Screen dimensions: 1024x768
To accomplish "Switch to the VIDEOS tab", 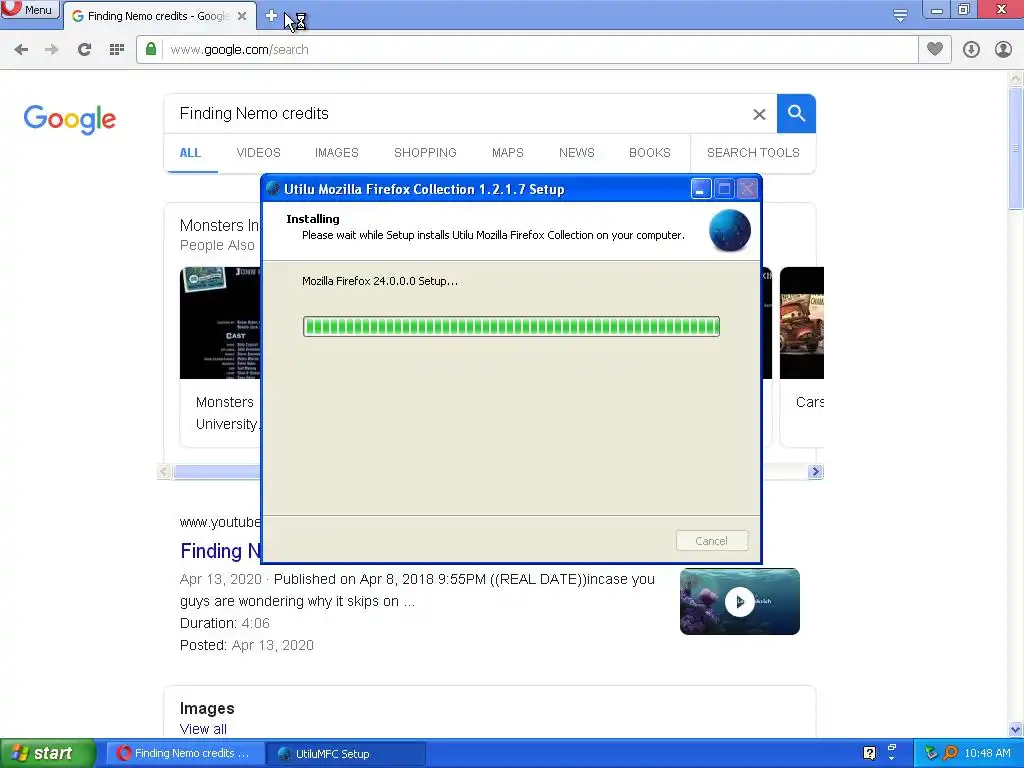I will coord(259,153).
